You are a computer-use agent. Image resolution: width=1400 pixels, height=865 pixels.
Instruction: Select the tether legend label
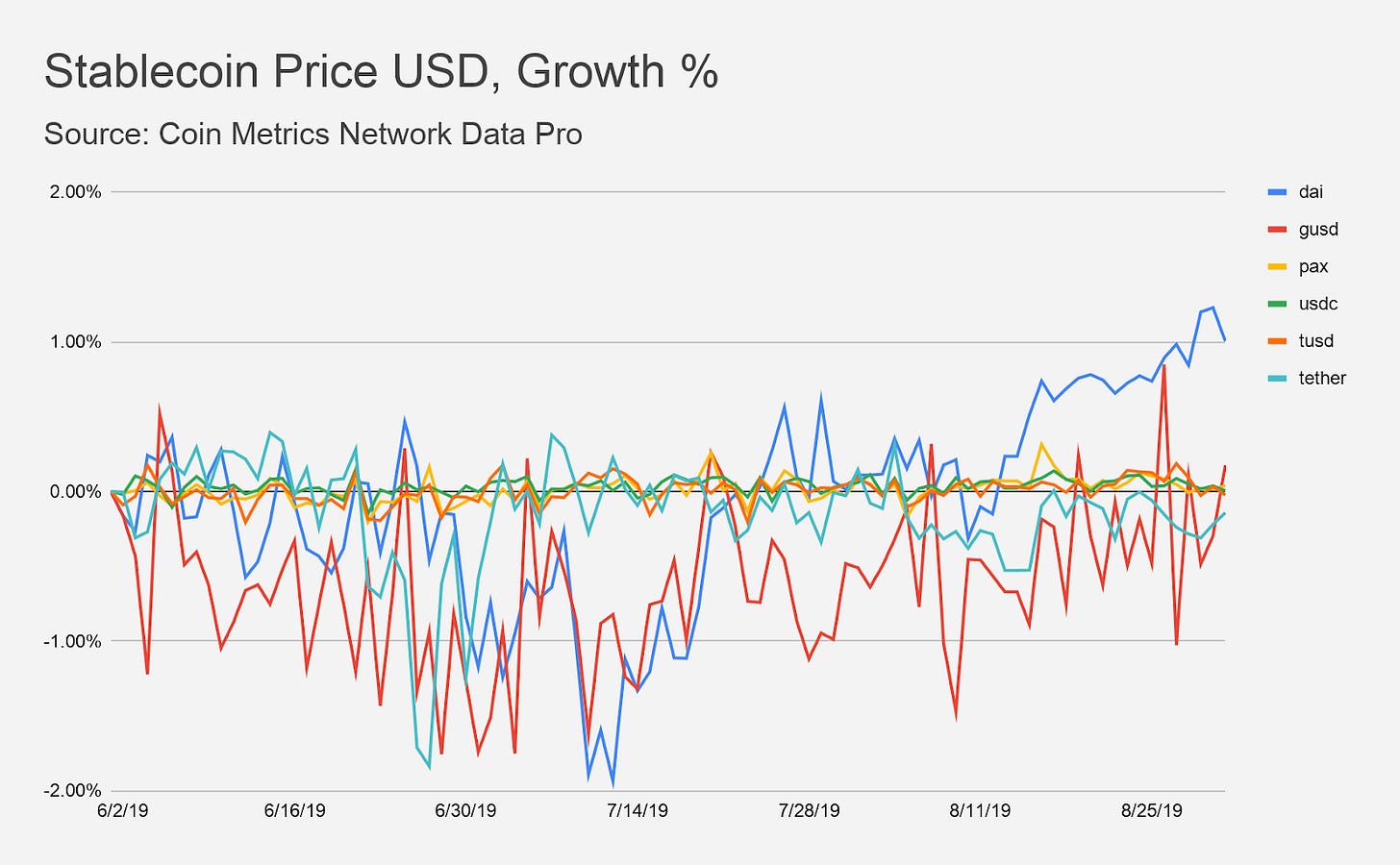(1322, 379)
